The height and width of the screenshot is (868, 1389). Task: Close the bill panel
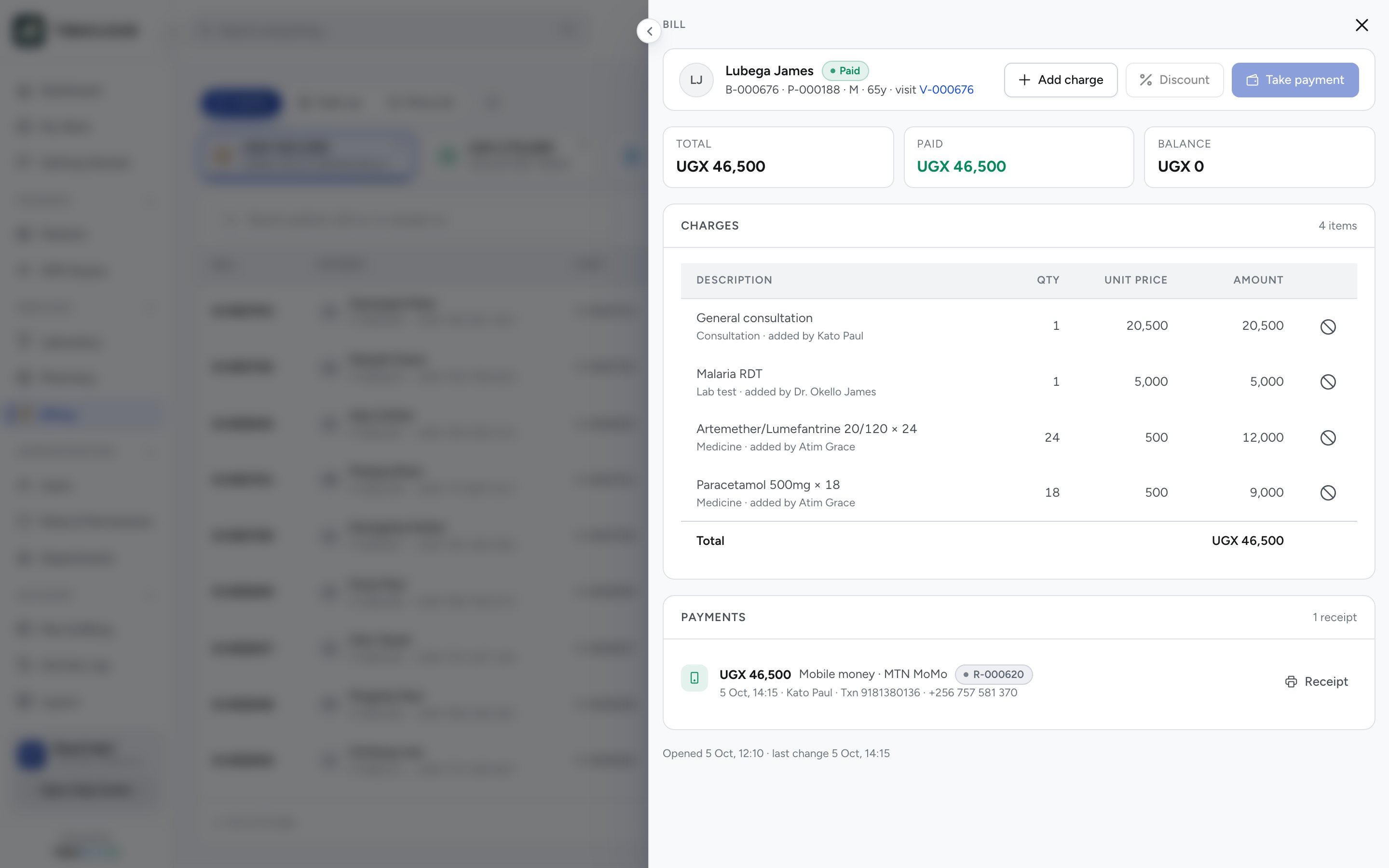[x=1362, y=25]
